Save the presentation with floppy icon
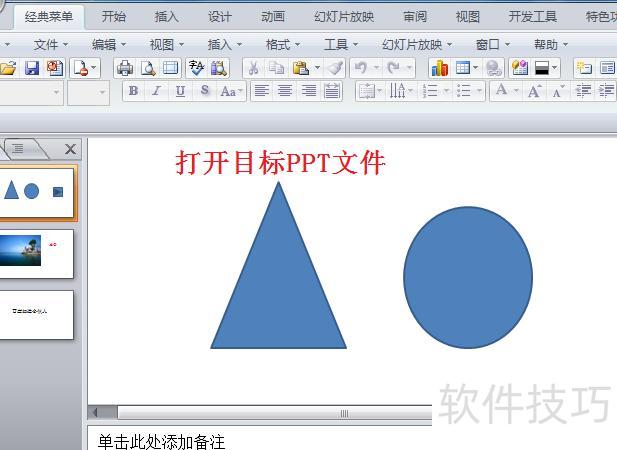Screen dimensions: 617x450 tap(31, 68)
